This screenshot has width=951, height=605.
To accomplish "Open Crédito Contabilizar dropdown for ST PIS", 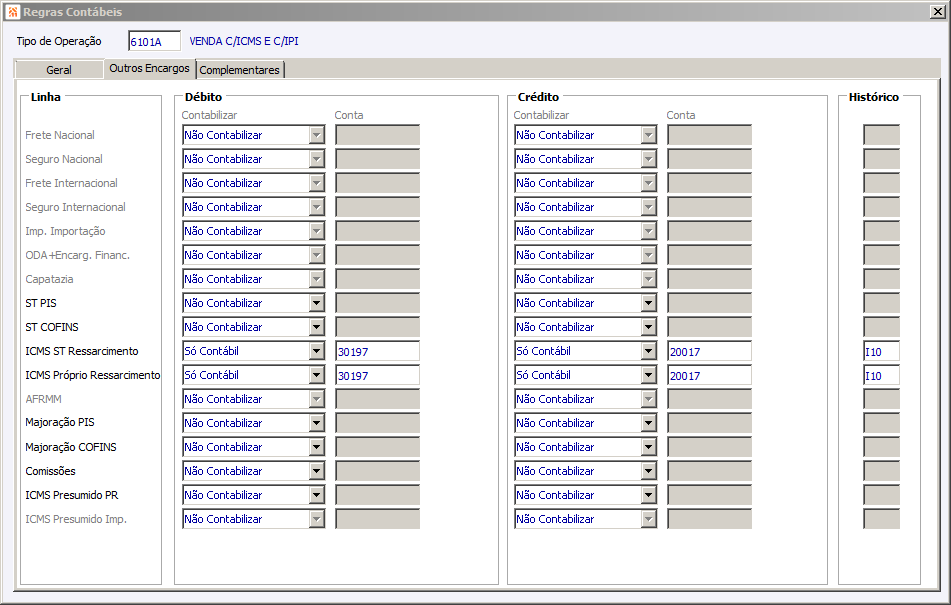I will tap(648, 303).
